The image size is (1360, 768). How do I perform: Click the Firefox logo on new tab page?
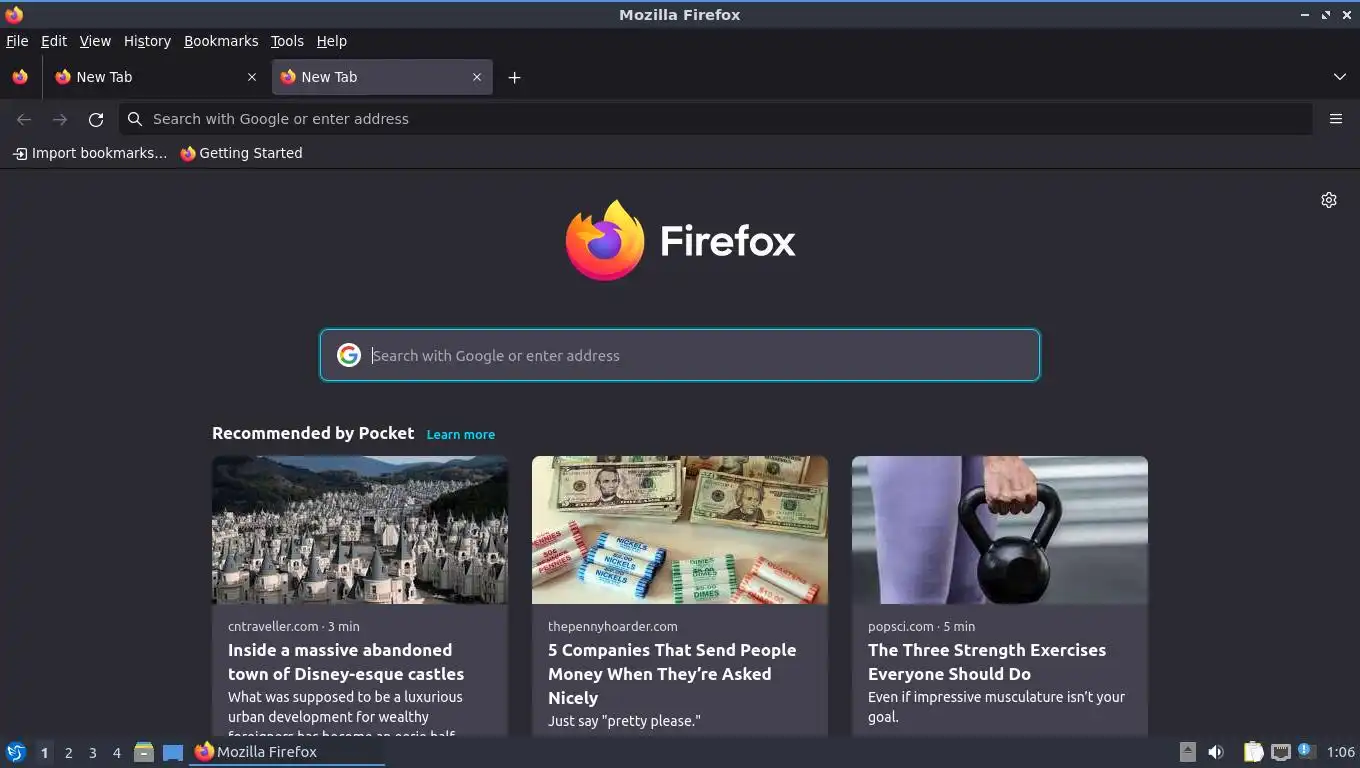[680, 240]
